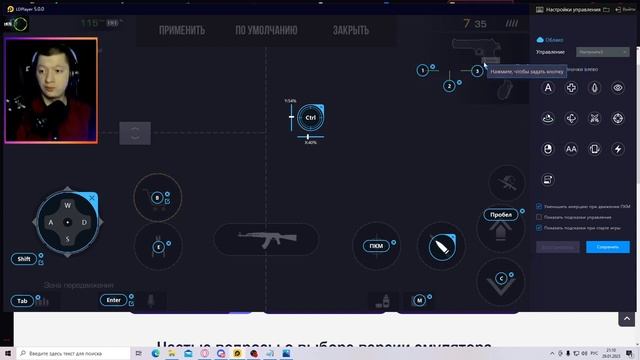Enable Показать подсказки управления checkbox
This screenshot has width=640, height=360.
539,217
